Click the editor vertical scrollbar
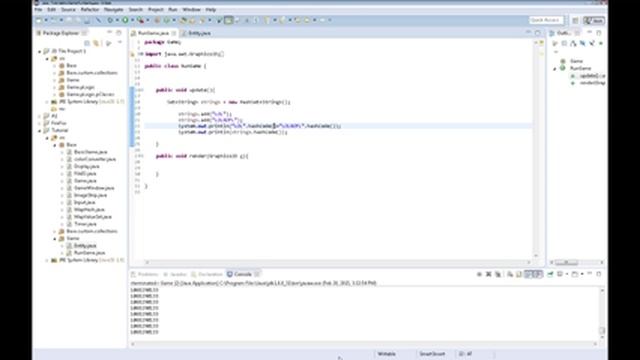The height and width of the screenshot is (360, 640). pos(536,149)
